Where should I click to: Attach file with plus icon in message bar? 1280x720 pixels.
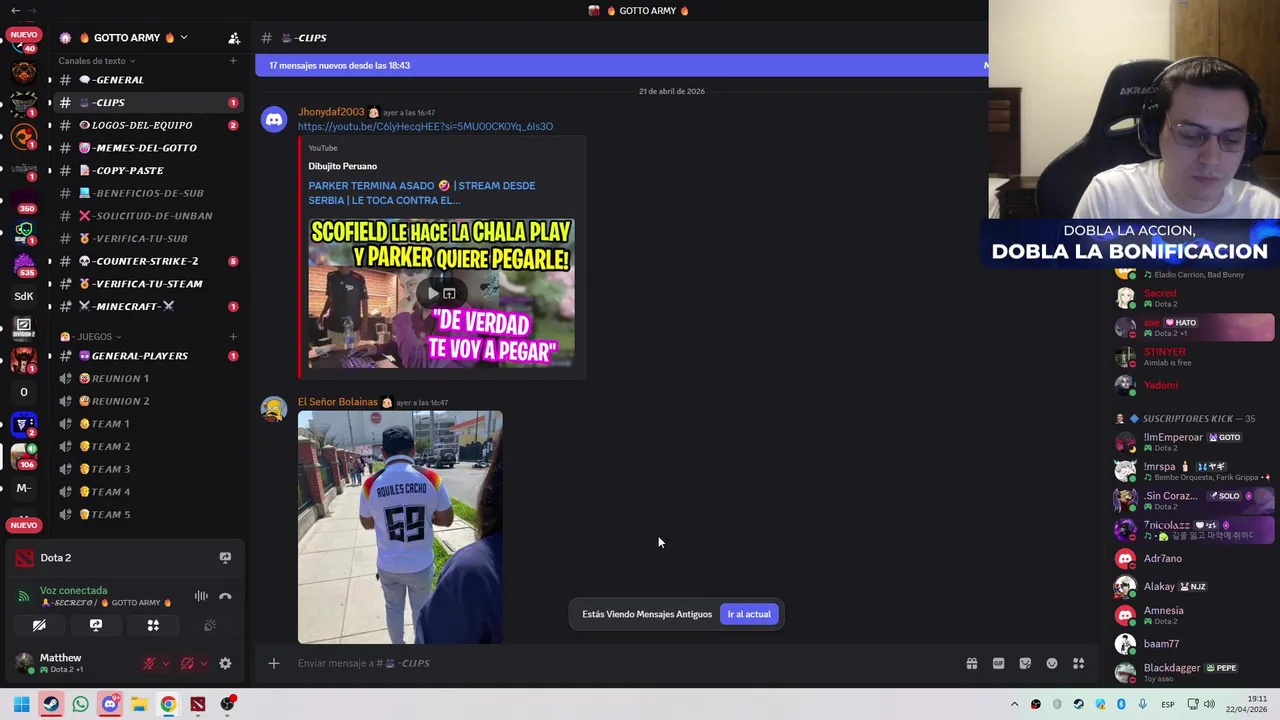click(x=273, y=663)
